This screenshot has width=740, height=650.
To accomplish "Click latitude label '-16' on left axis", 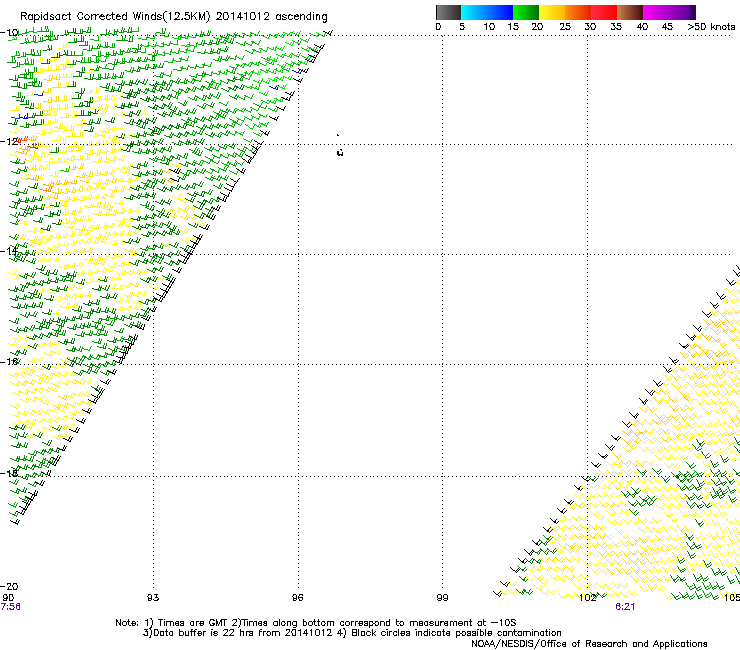I will tap(9, 362).
